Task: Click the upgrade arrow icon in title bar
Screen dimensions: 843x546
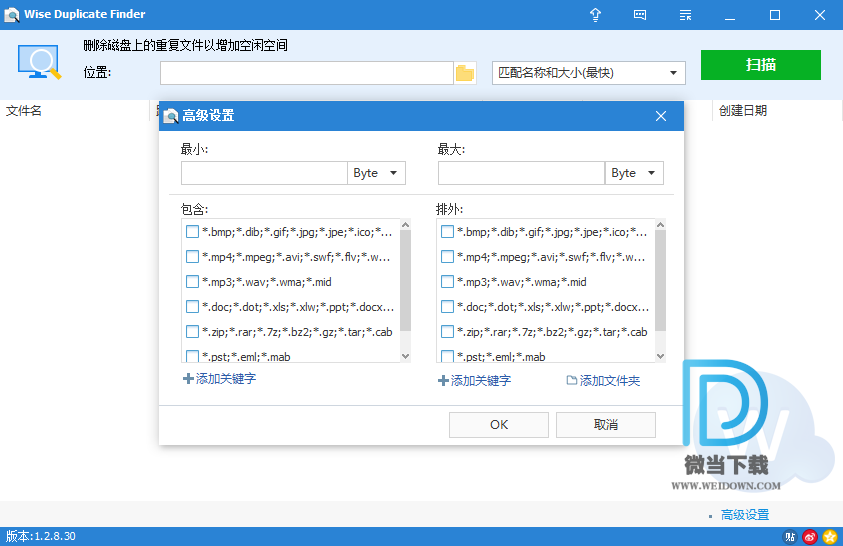Action: point(595,15)
